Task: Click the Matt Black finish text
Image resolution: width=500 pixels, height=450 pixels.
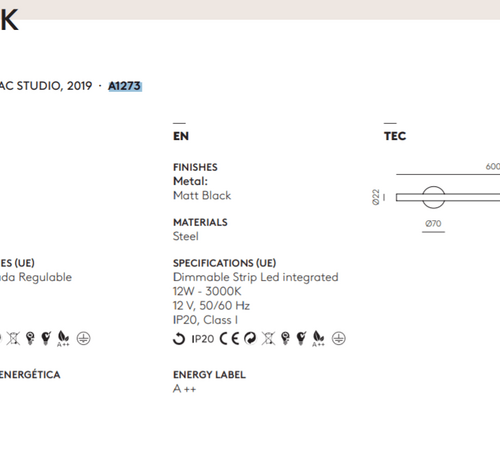Action: (x=202, y=195)
